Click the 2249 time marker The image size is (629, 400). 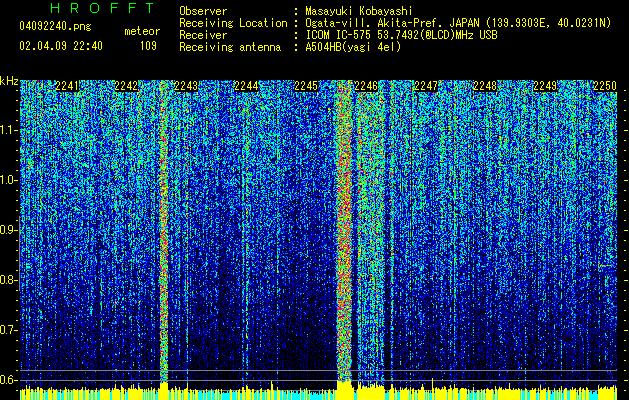pos(545,86)
